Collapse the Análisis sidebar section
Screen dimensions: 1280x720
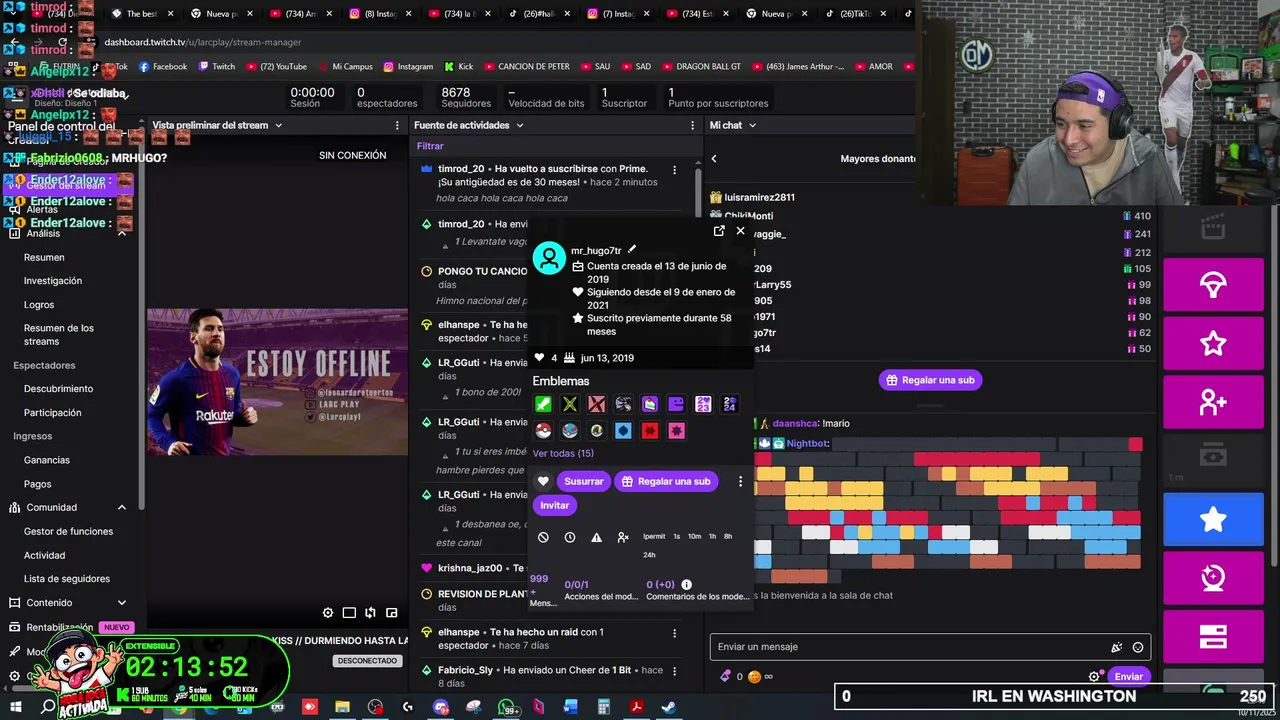[x=122, y=233]
